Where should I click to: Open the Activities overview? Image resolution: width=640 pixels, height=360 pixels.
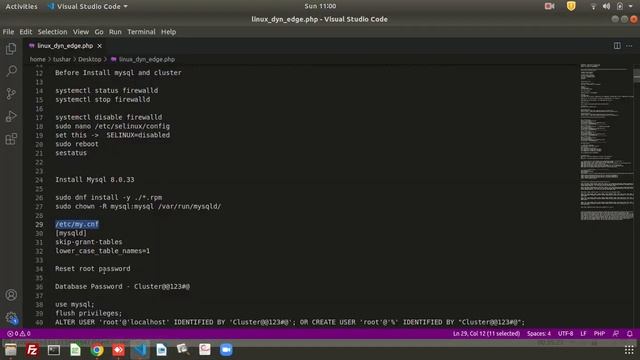tap(21, 6)
